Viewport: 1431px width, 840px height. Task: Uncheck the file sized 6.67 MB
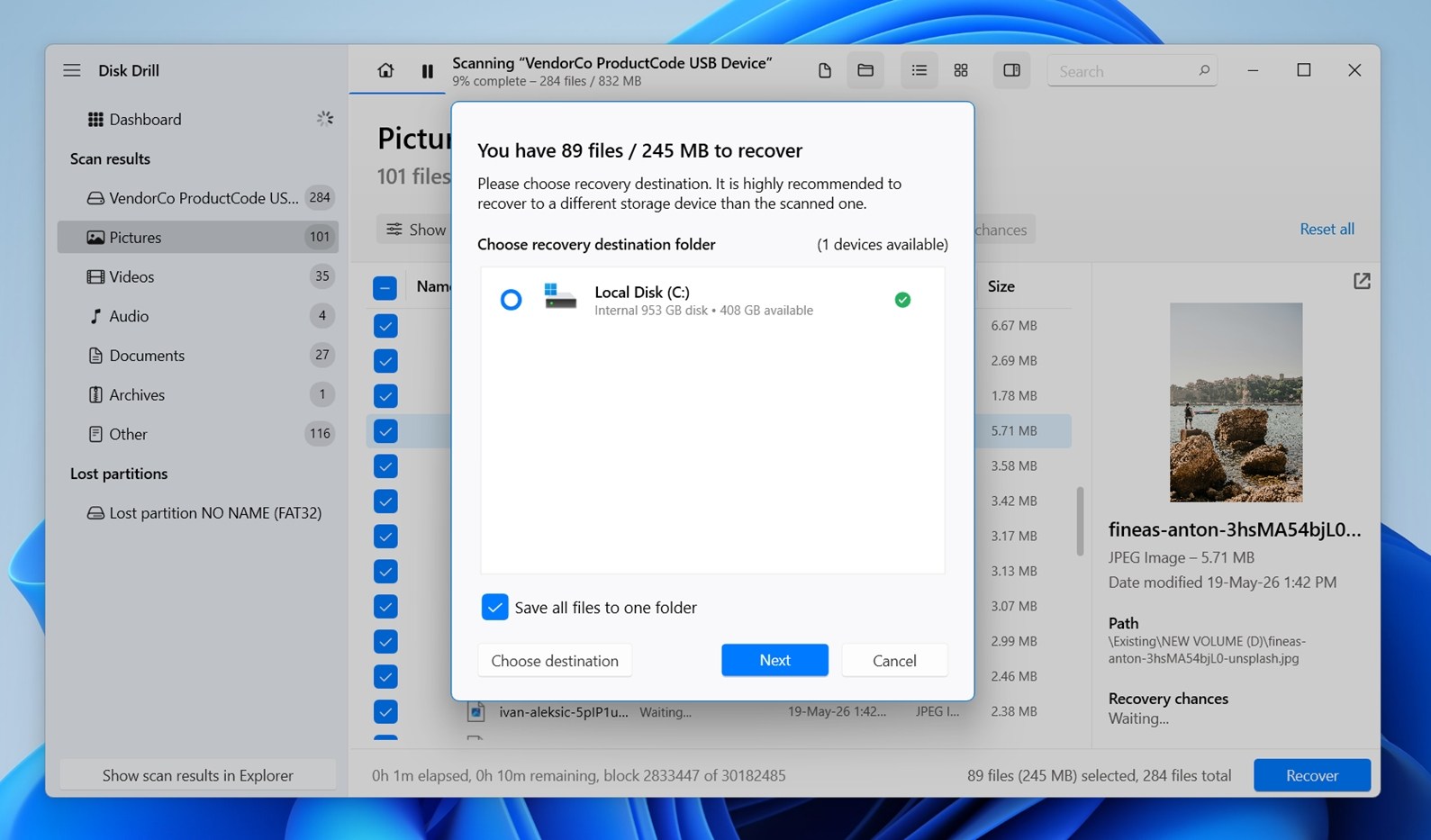tap(385, 326)
